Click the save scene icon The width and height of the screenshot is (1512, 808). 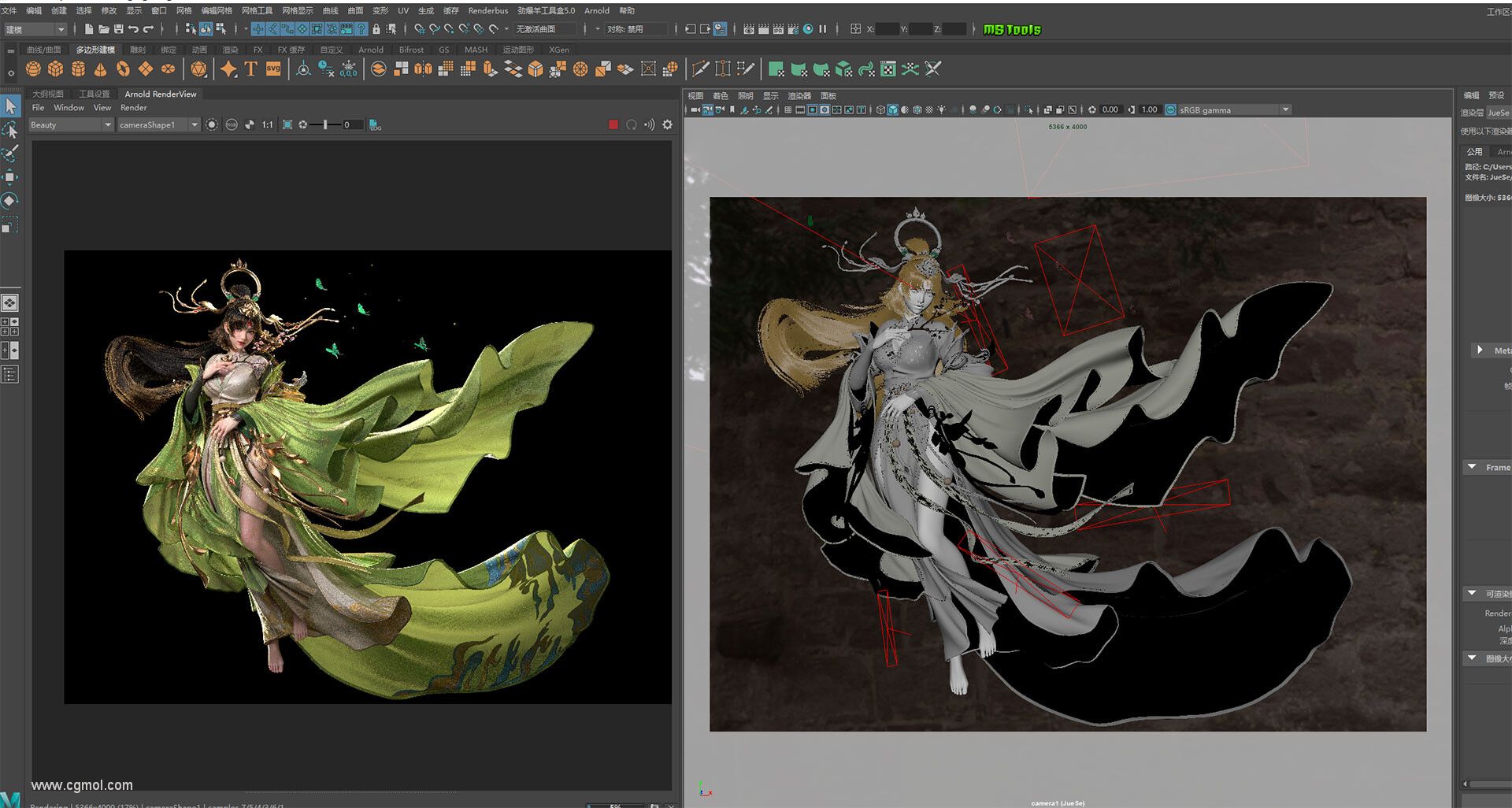pos(118,29)
